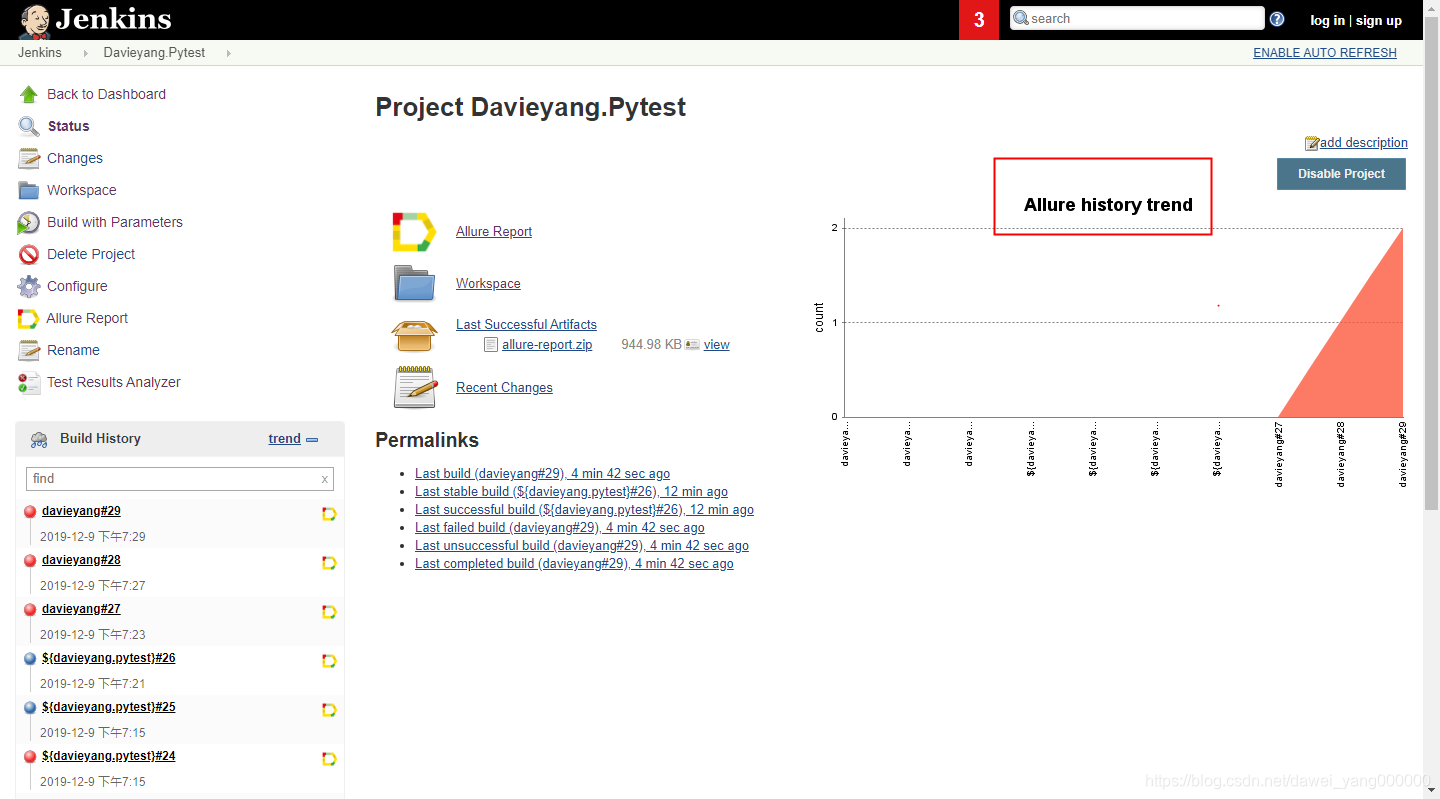Open the add description link
The image size is (1440, 799).
point(1364,142)
